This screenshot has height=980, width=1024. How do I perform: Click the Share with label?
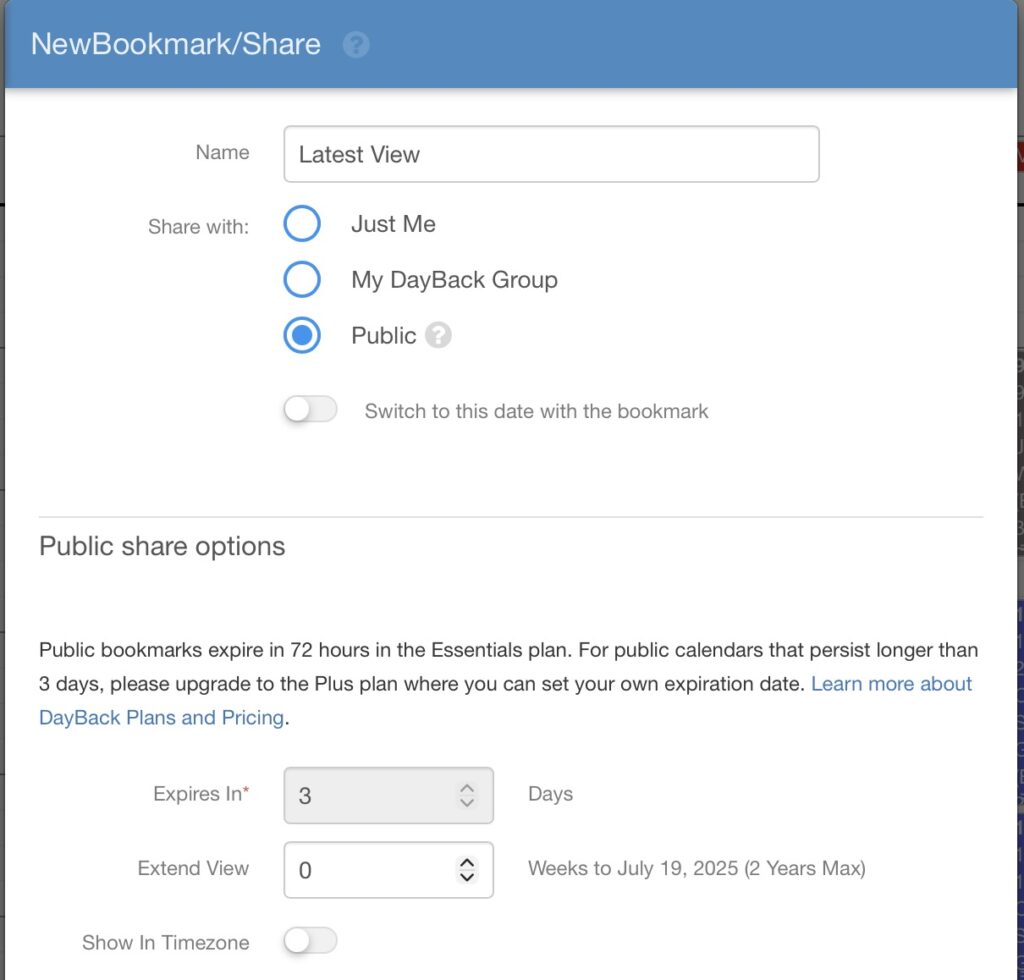point(198,227)
